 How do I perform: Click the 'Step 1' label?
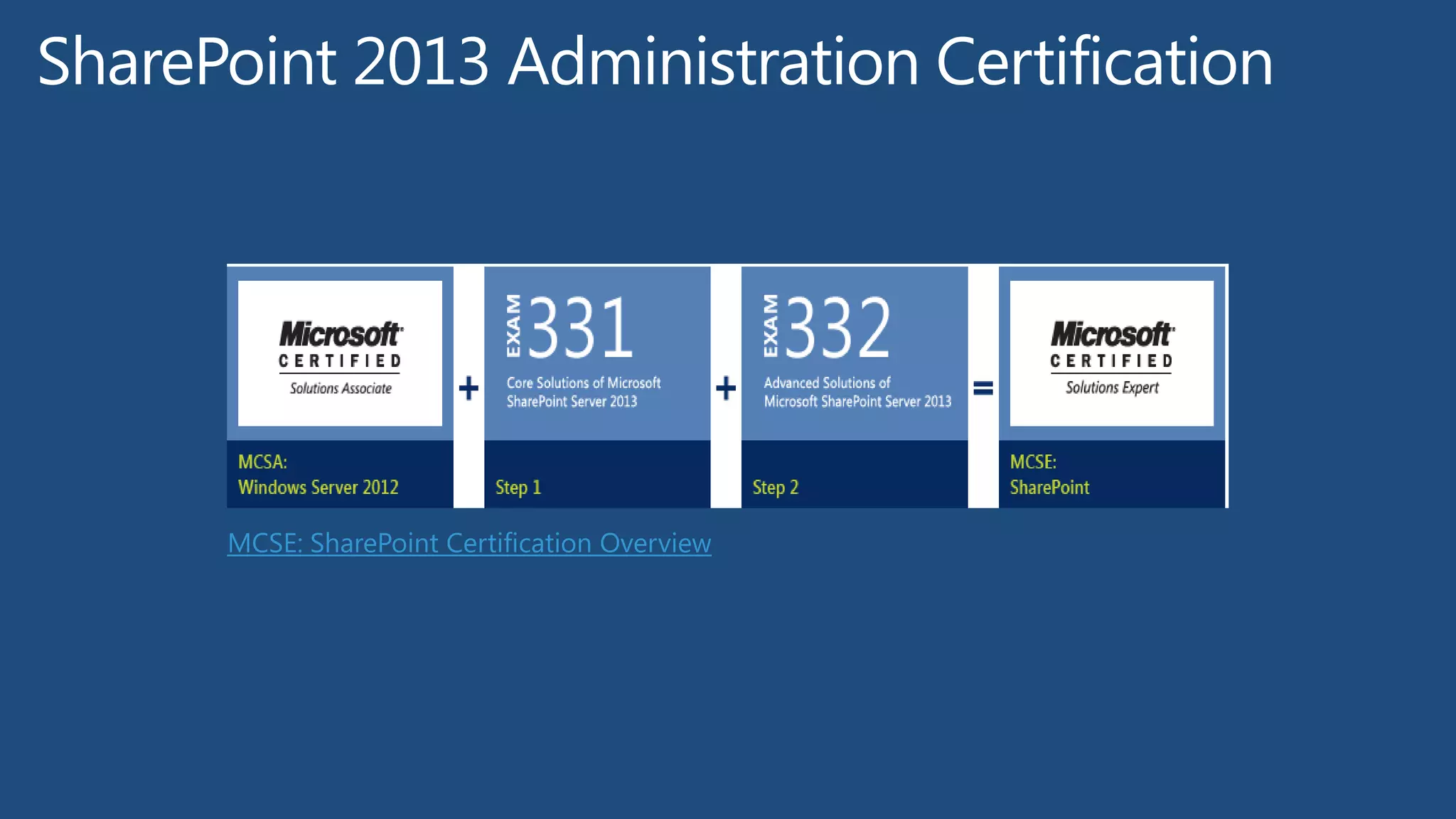point(518,488)
